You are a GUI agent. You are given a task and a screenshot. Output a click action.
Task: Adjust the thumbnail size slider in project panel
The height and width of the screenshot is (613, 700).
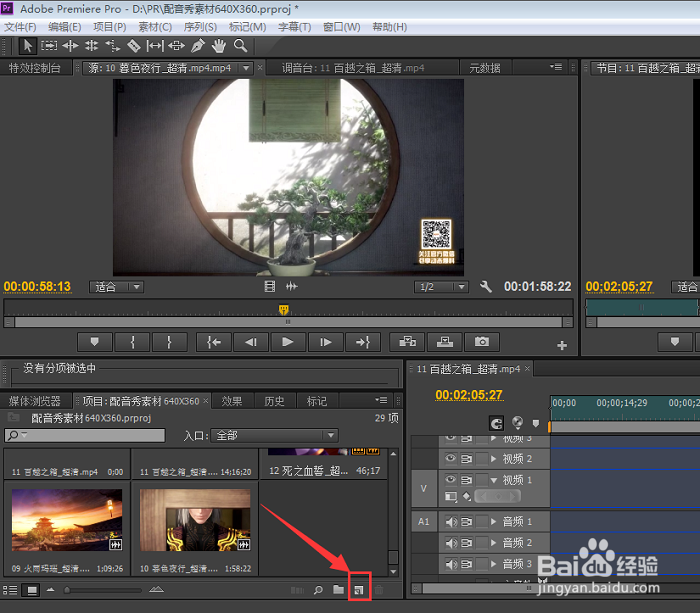click(x=67, y=590)
